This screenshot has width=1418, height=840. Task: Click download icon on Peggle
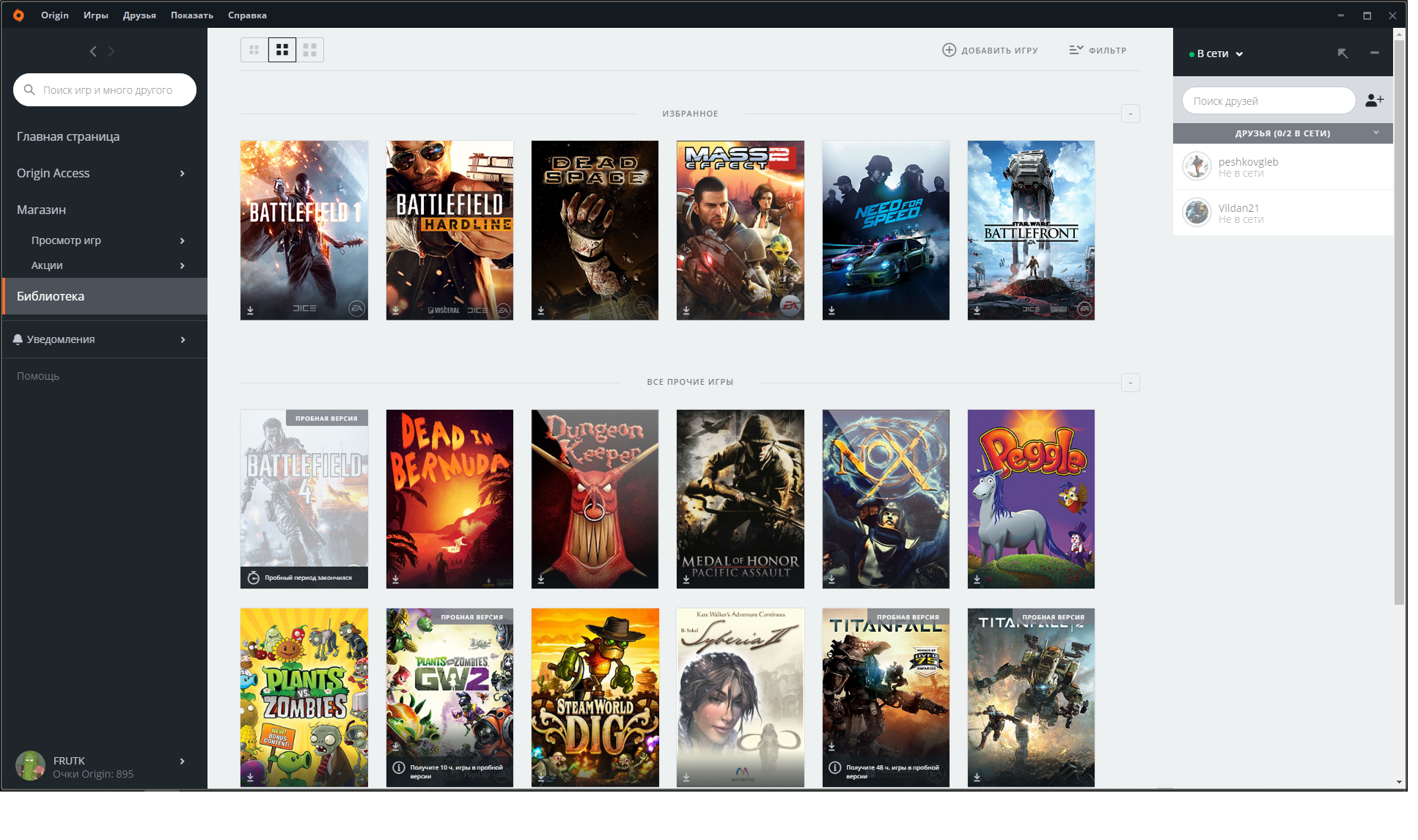[x=977, y=580]
